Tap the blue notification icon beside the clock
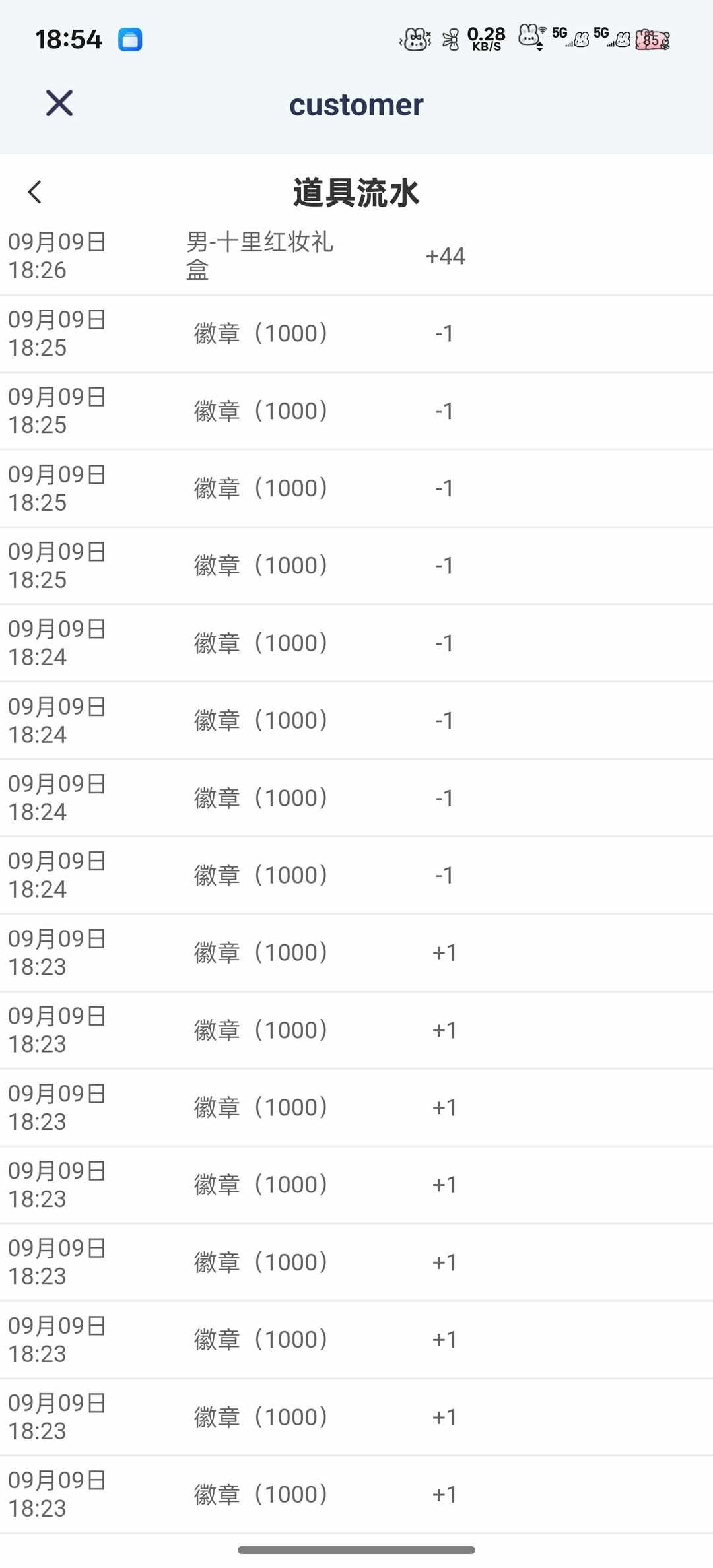The height and width of the screenshot is (1568, 713). coord(130,40)
